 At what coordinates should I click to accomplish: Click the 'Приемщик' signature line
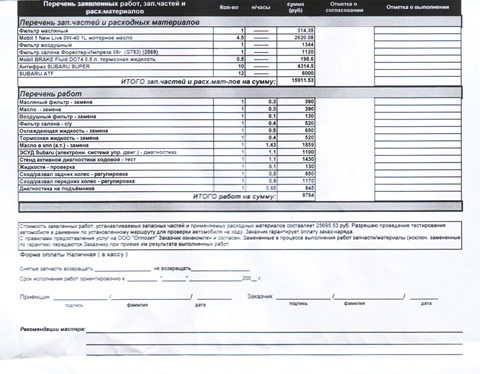(80, 297)
